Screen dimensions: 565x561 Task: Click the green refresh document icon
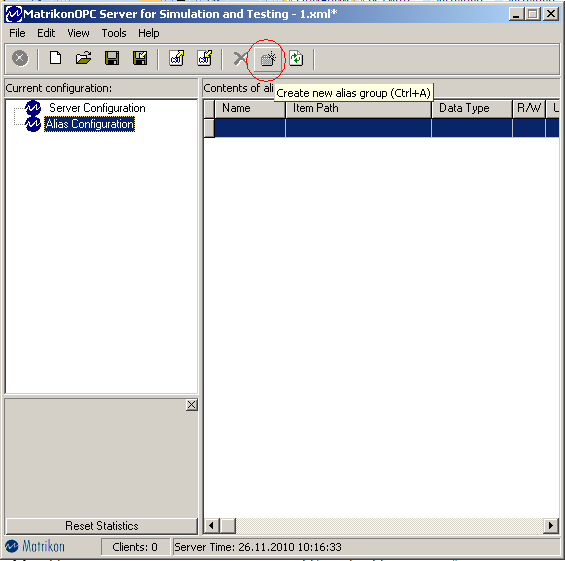click(x=296, y=58)
